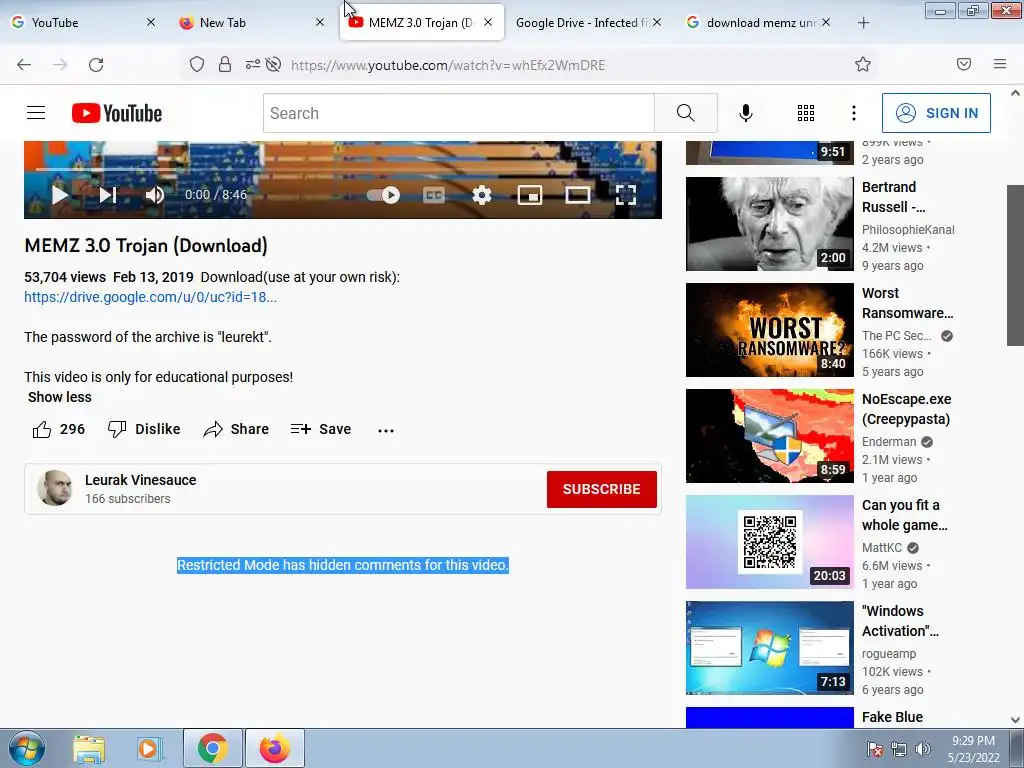Open Google Chrome from the taskbar
The image size is (1024, 768).
(213, 748)
